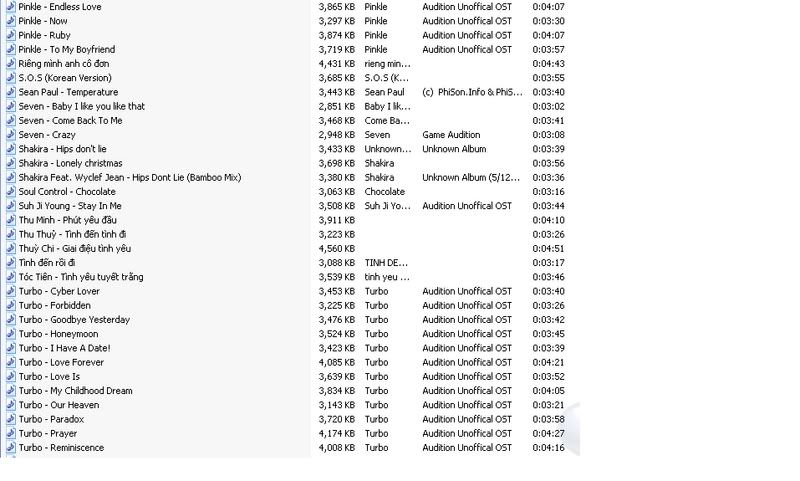Select the audio icon beside Turbo - Paradox
The image size is (800, 481).
coord(11,420)
